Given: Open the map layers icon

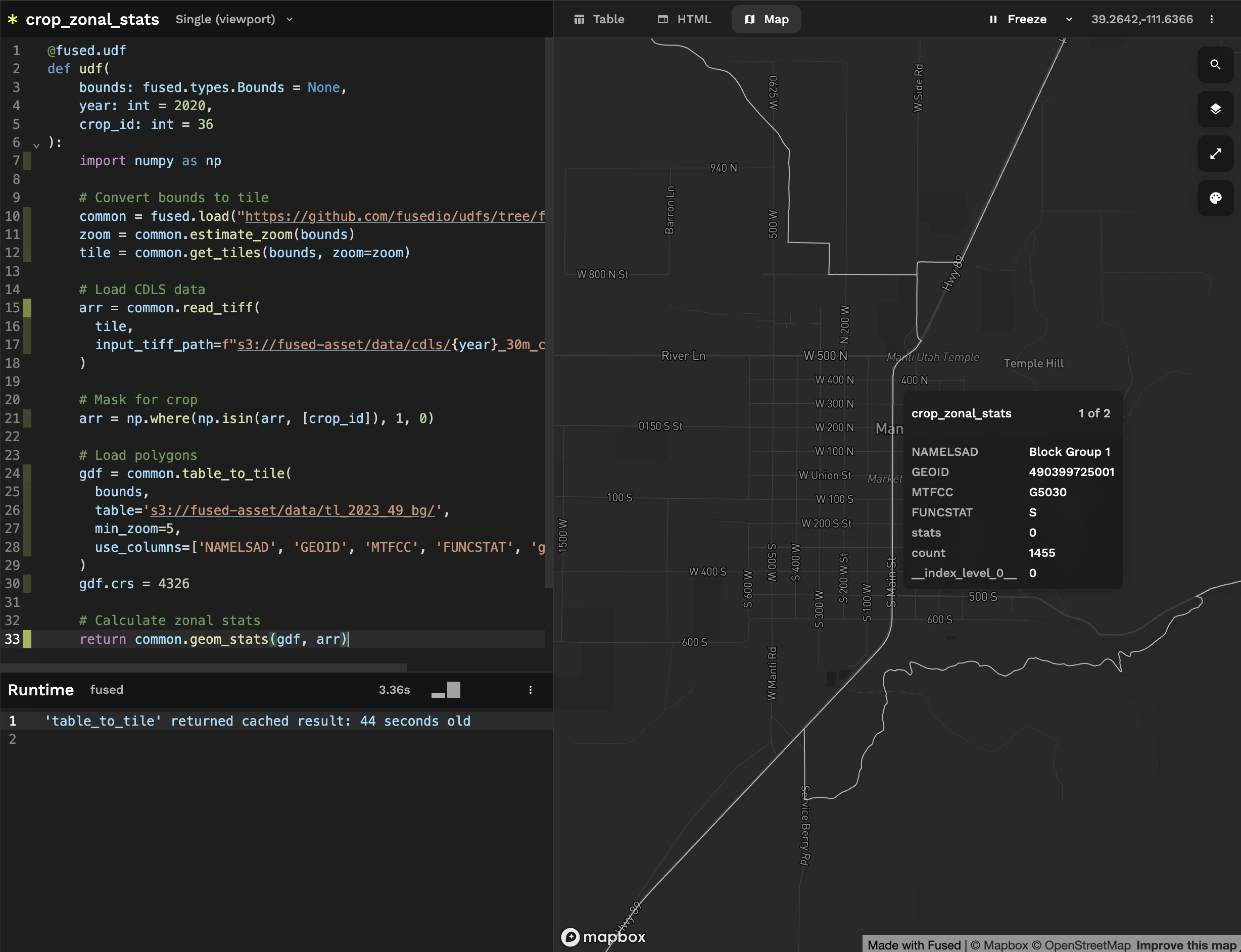Looking at the screenshot, I should pyautogui.click(x=1215, y=109).
